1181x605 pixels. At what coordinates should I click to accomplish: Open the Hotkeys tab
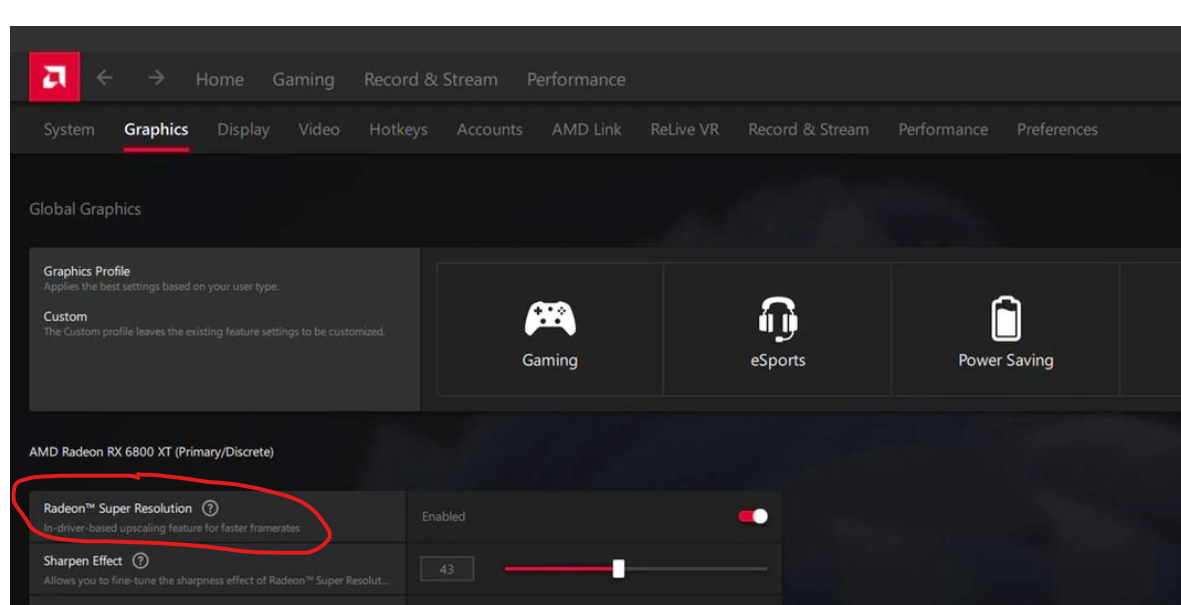click(x=398, y=130)
